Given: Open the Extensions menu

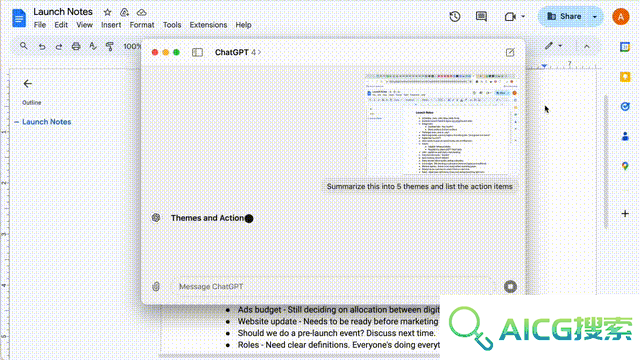Looking at the screenshot, I should pos(208,25).
